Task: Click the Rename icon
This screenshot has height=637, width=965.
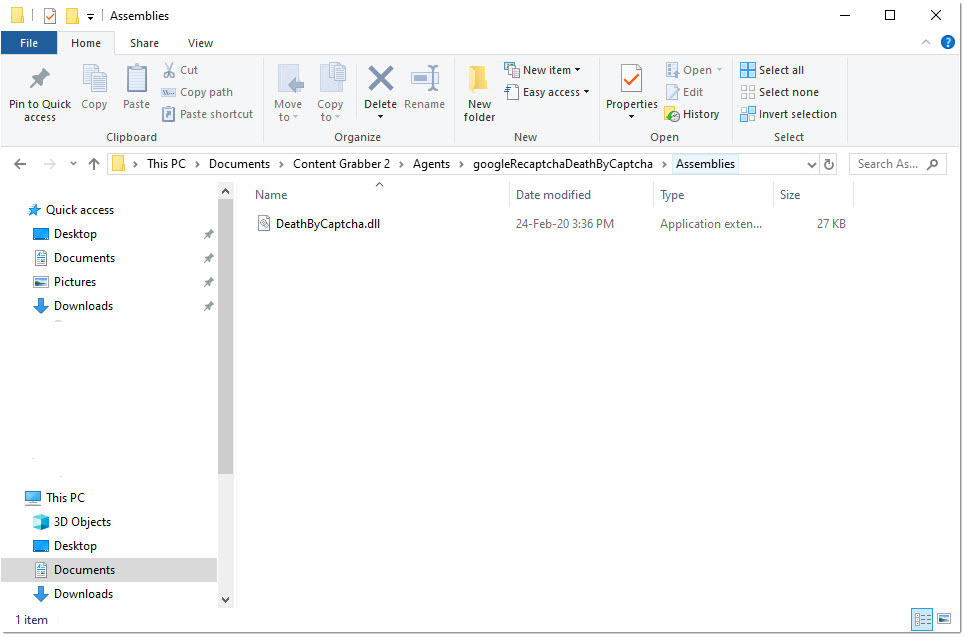Action: point(425,80)
